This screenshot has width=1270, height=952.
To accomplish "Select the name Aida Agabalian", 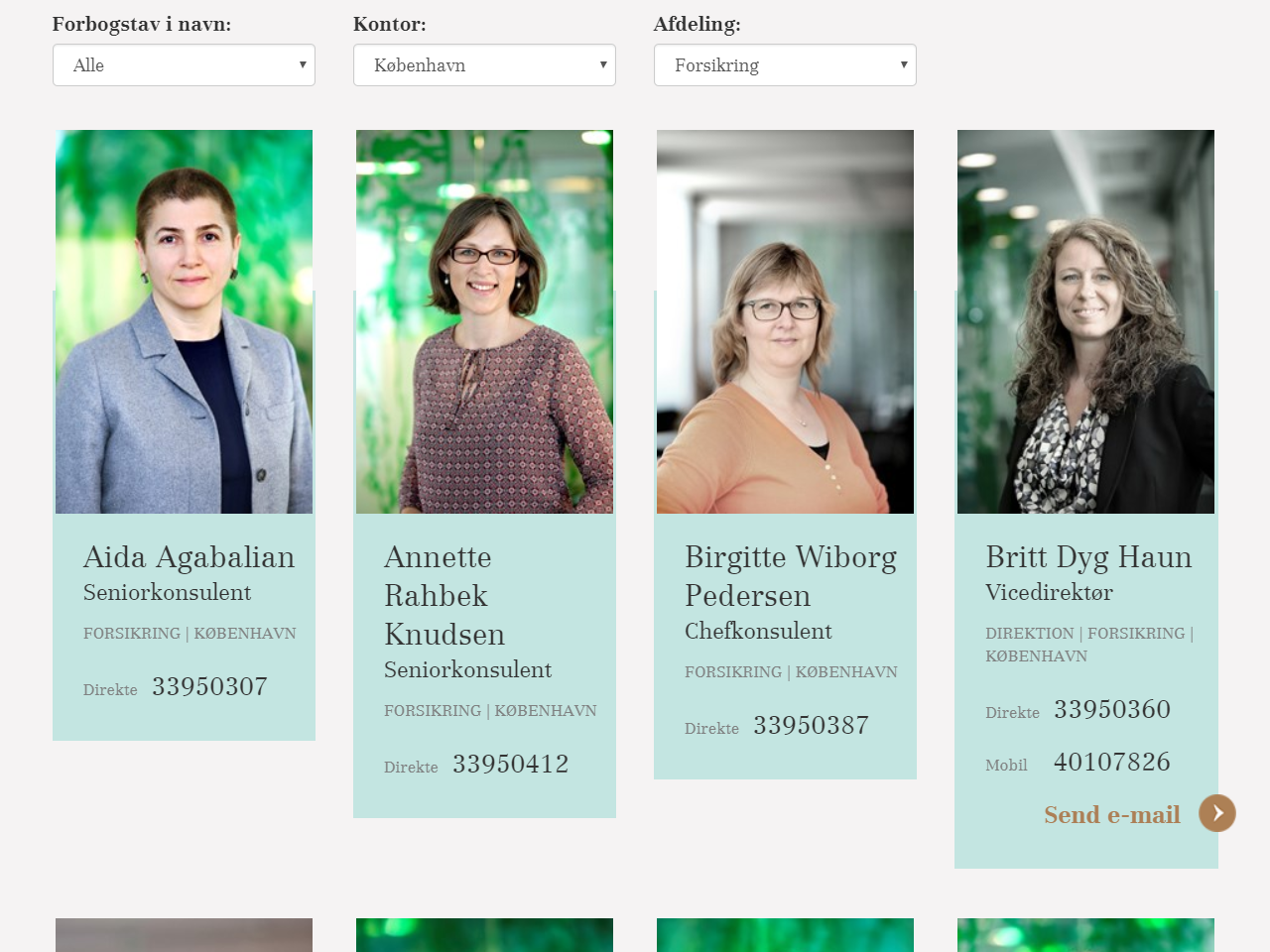I will [189, 557].
